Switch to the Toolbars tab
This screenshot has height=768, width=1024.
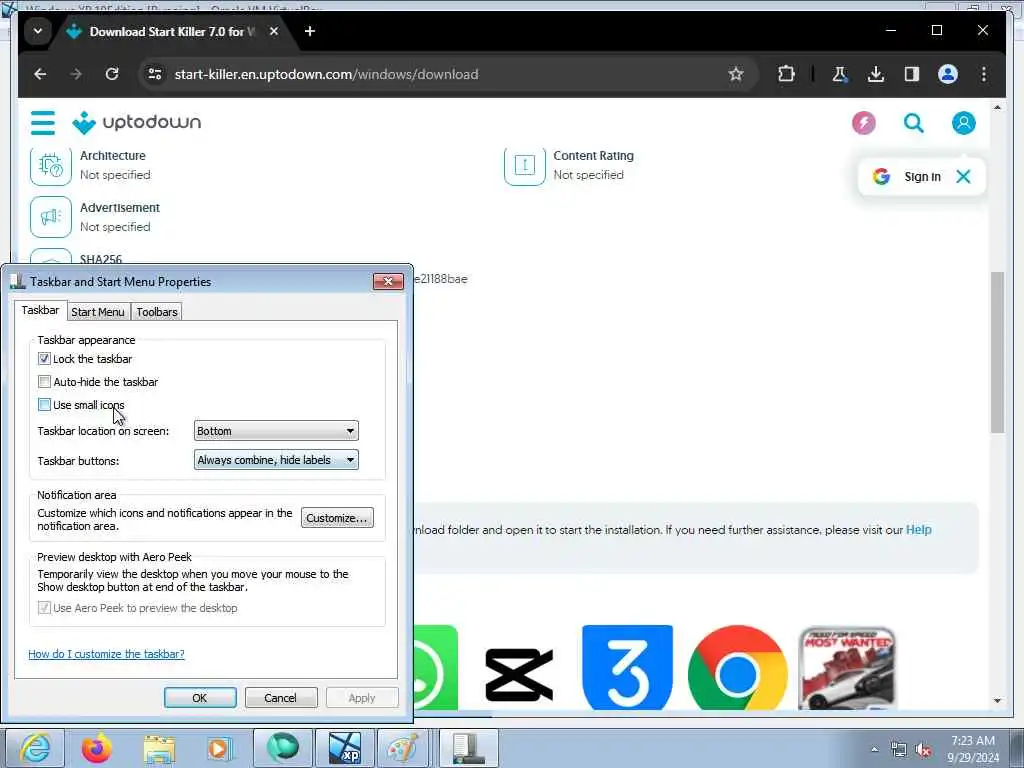(x=157, y=312)
